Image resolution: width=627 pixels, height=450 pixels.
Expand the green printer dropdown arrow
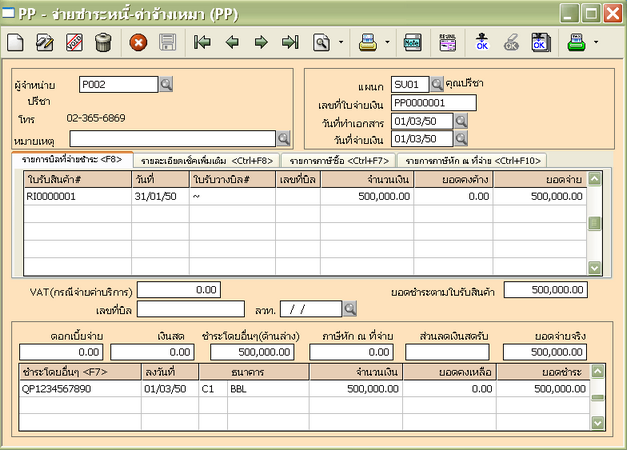point(596,43)
